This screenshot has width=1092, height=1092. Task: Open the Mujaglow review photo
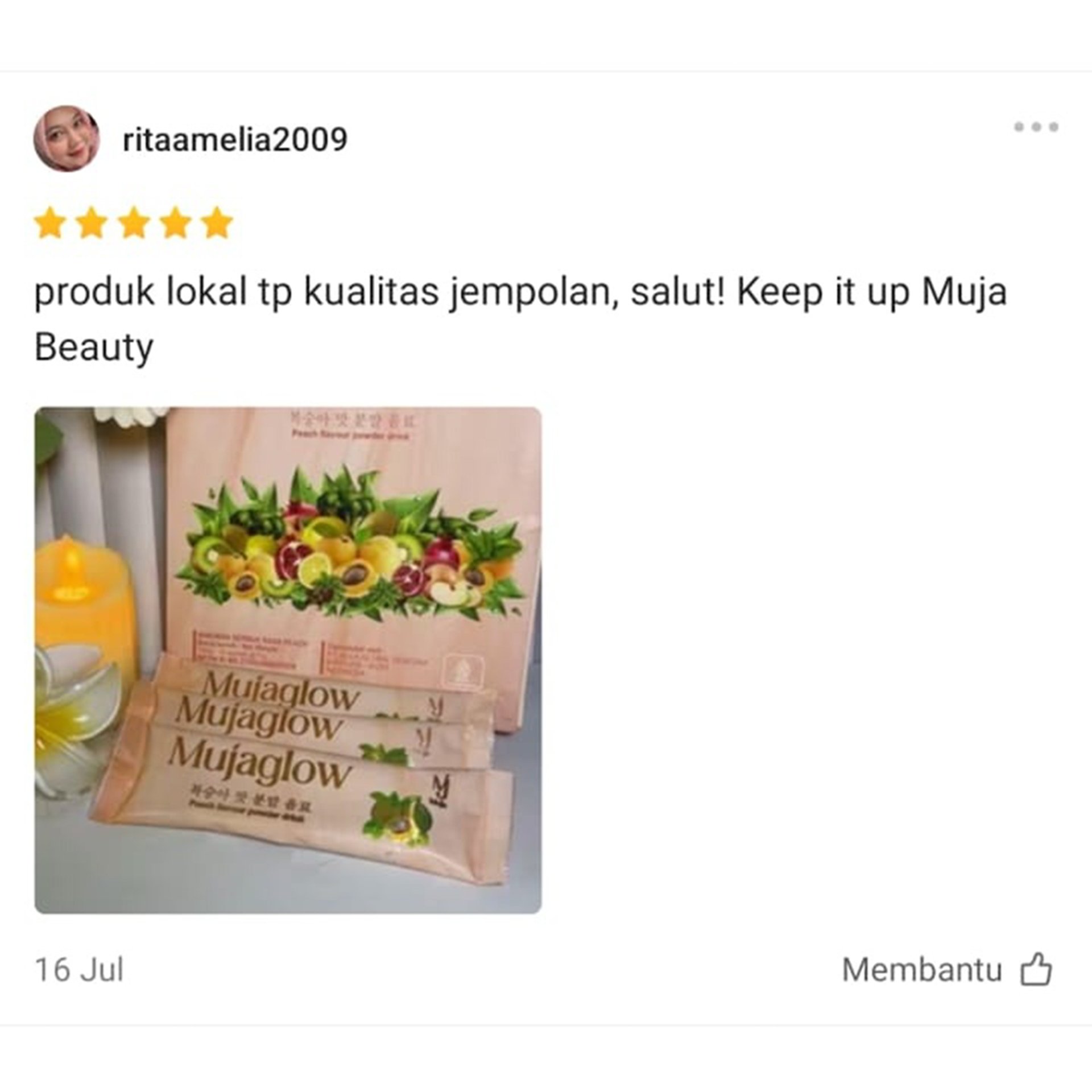coord(288,660)
